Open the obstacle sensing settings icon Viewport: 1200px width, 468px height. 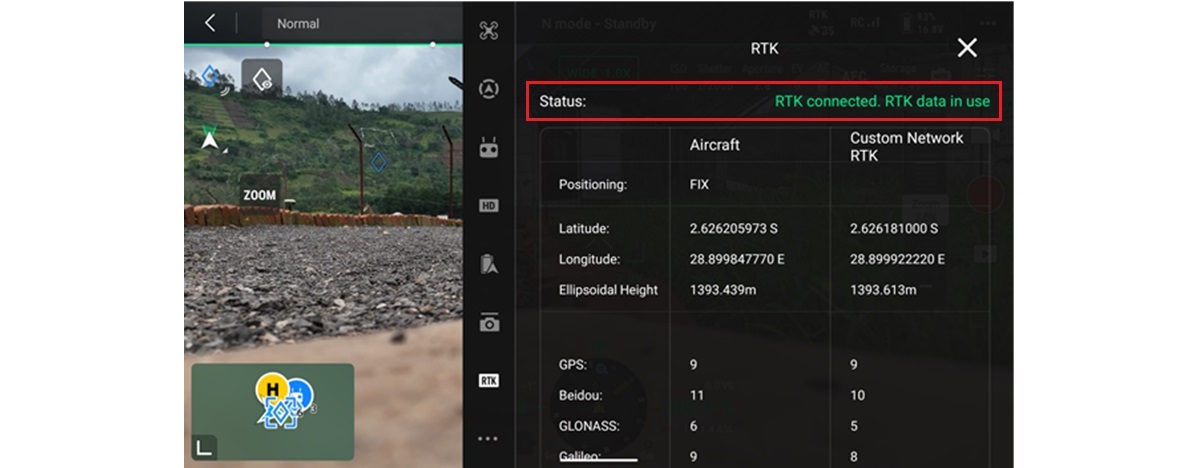coord(488,89)
